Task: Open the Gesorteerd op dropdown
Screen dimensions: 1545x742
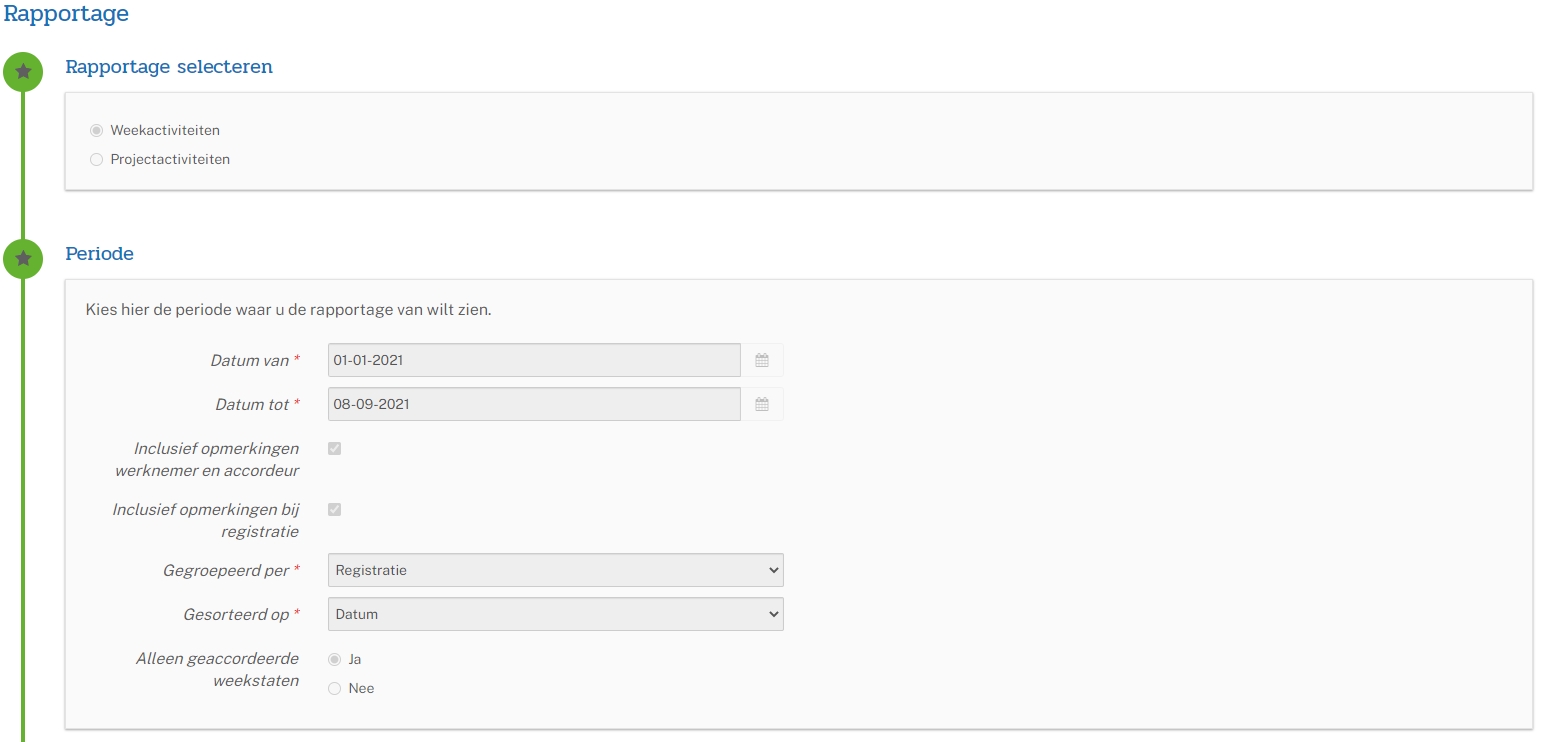Action: click(x=556, y=614)
